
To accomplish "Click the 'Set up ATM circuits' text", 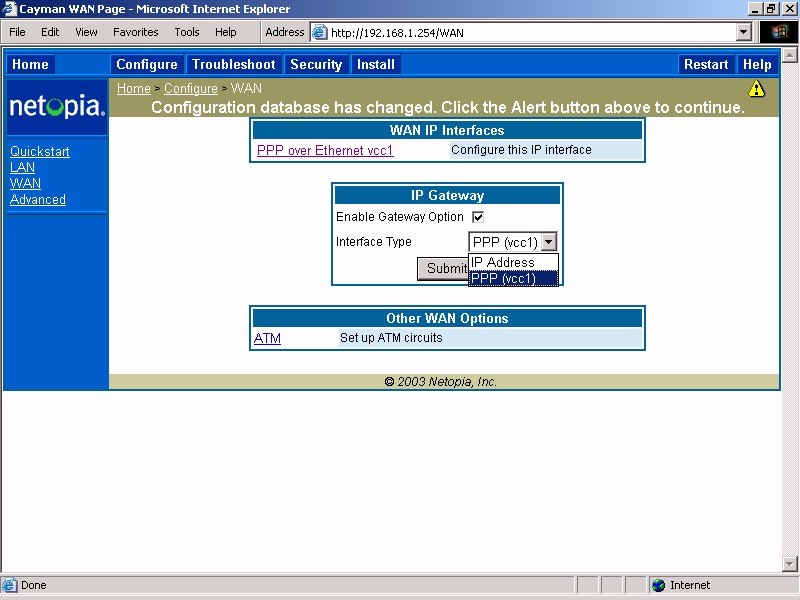I will (391, 338).
